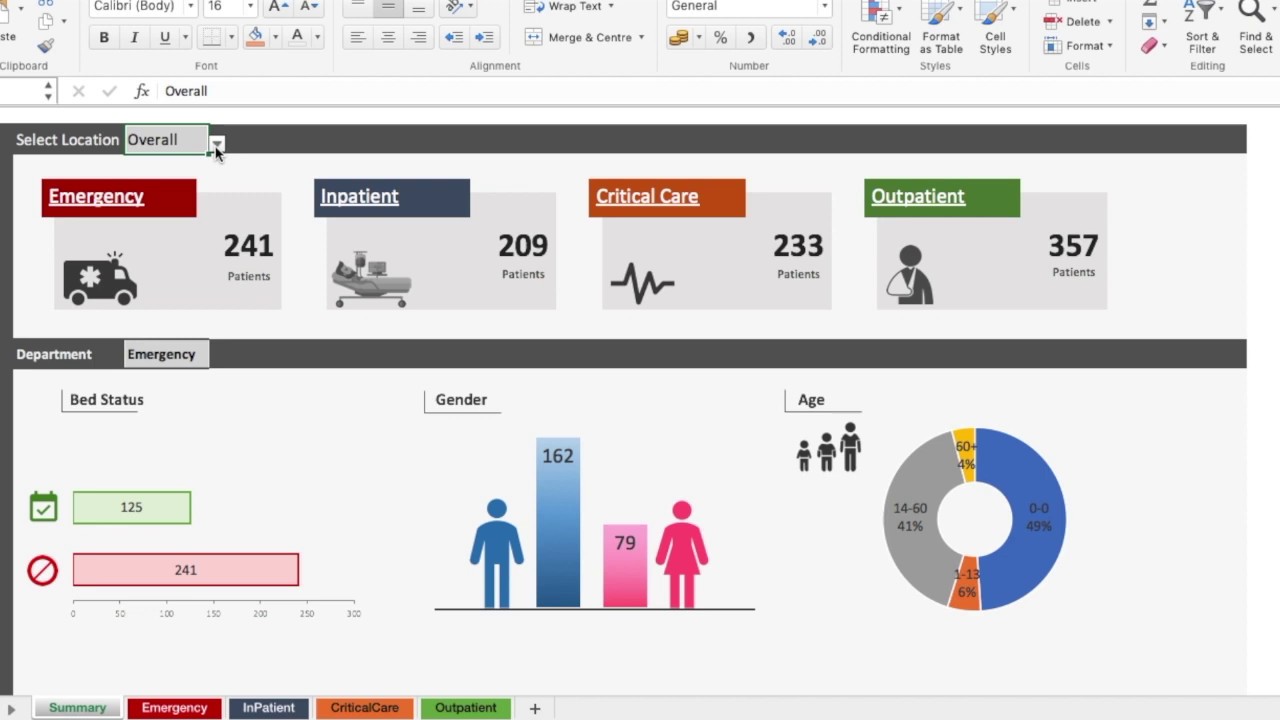This screenshot has height=720, width=1280.
Task: Apply the fill colour bucket
Action: [x=255, y=38]
